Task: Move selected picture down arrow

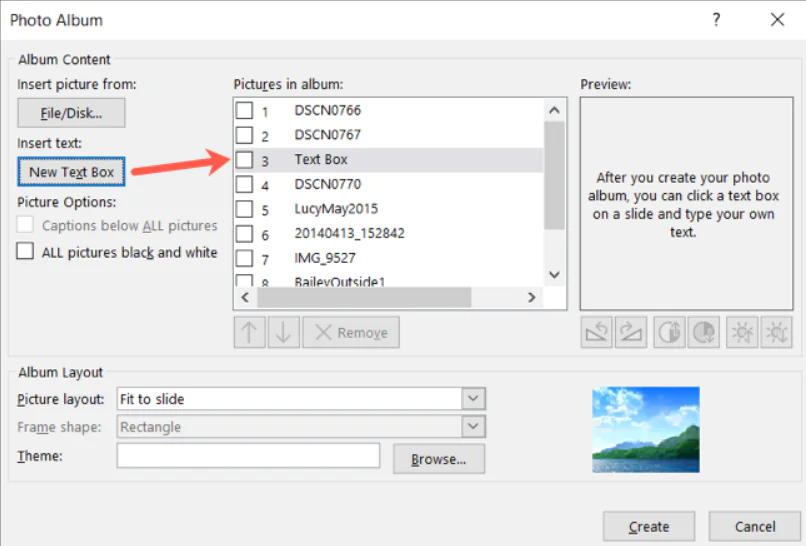Action: pos(284,333)
